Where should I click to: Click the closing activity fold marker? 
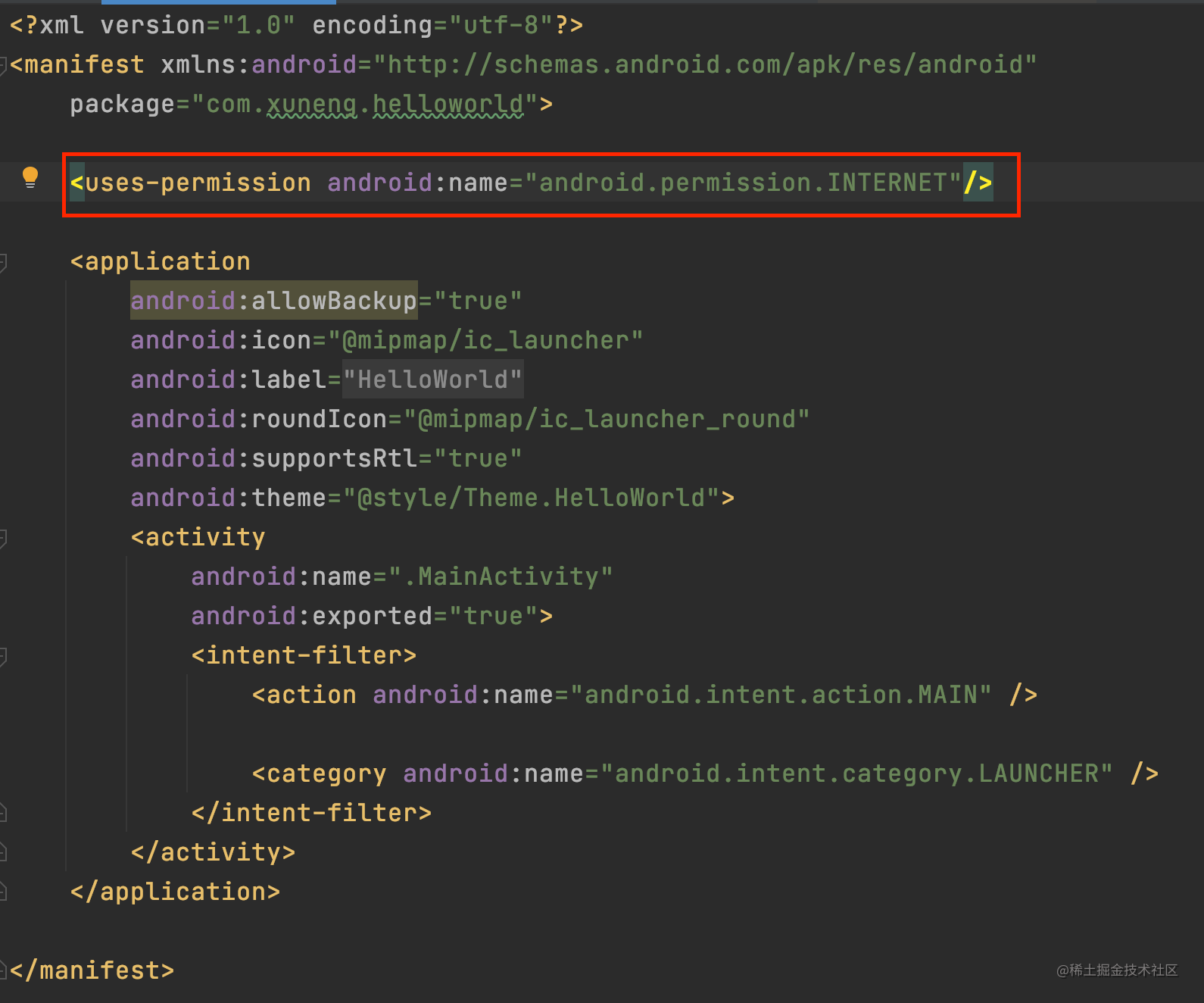click(3, 853)
